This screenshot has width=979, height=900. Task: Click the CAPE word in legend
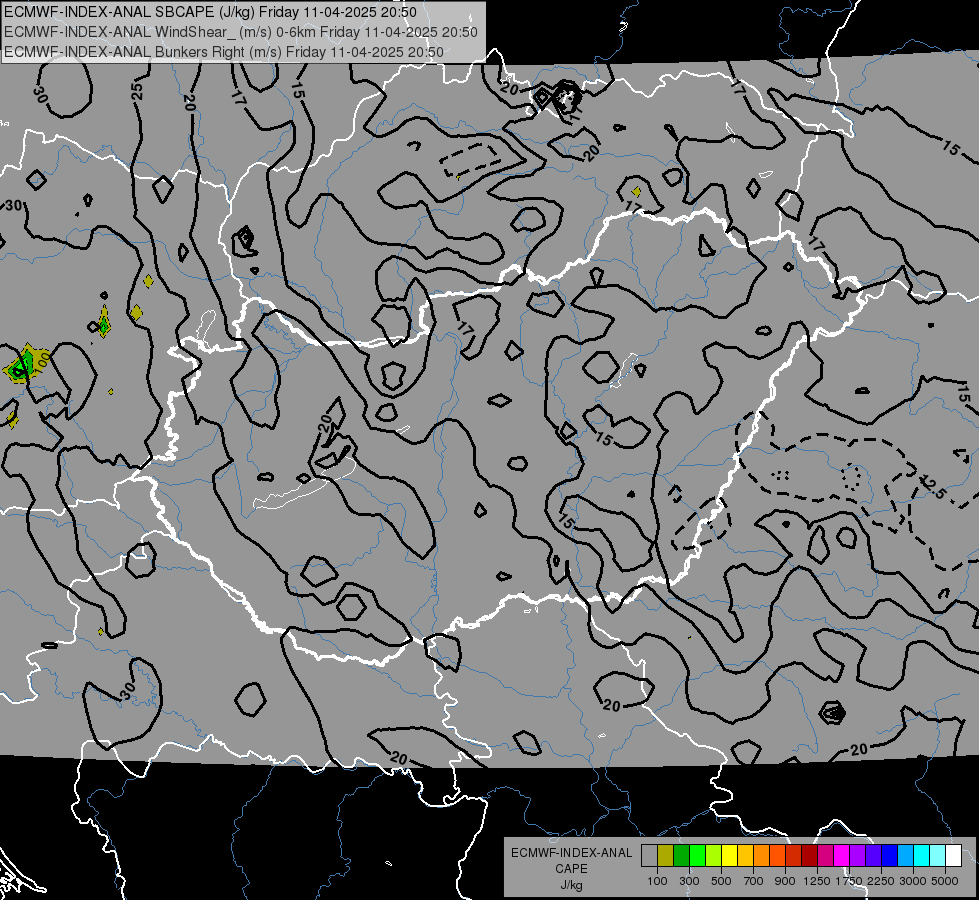571,869
